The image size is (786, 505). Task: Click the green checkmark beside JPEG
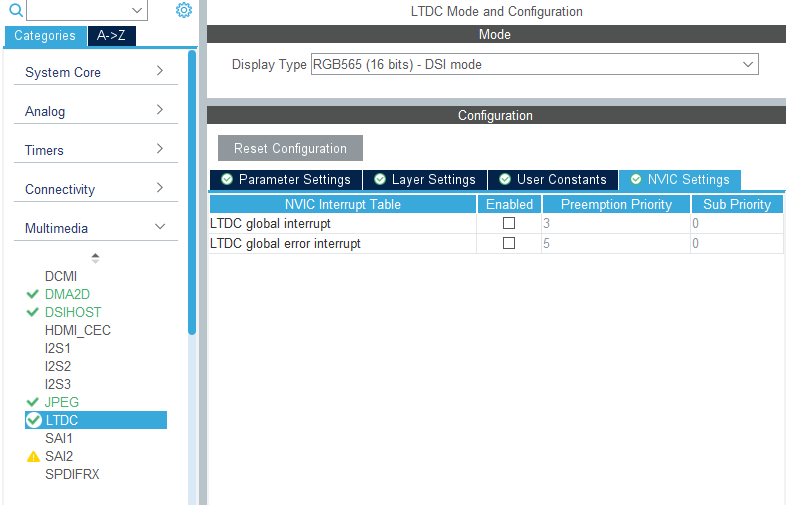(33, 402)
